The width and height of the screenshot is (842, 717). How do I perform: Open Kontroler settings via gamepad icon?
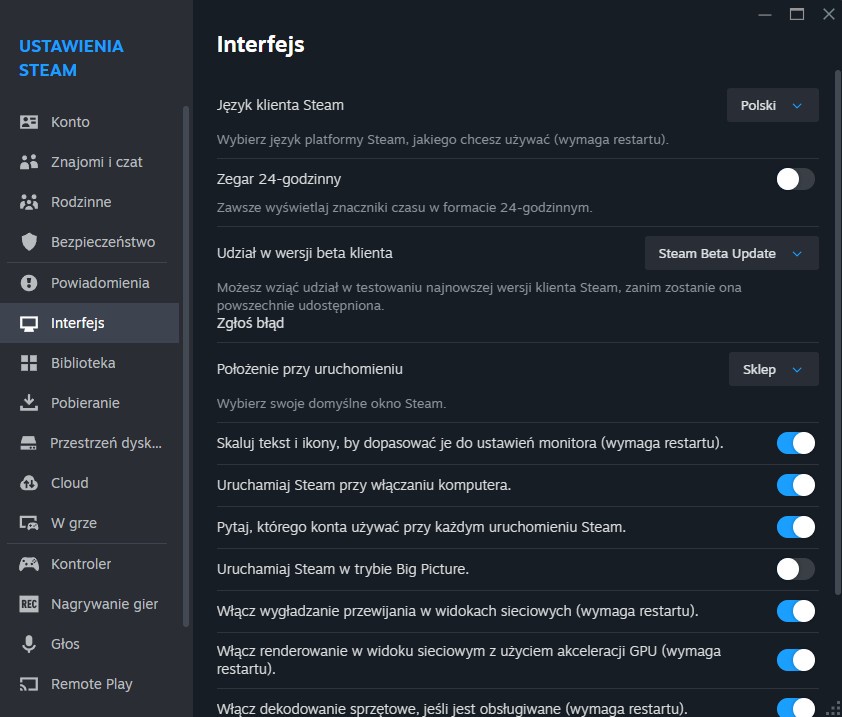28,563
